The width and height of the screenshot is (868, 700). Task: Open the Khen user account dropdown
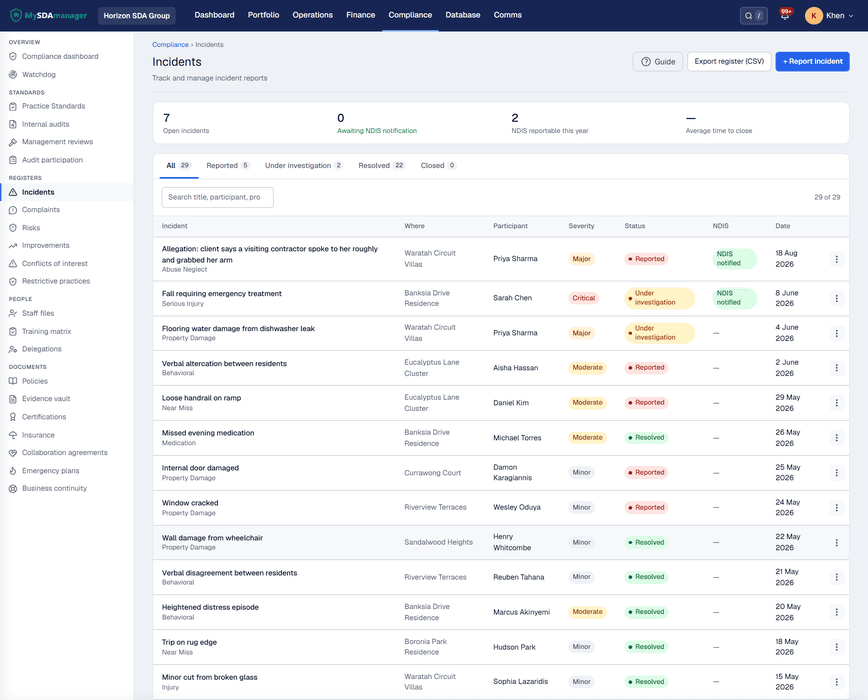coord(829,15)
